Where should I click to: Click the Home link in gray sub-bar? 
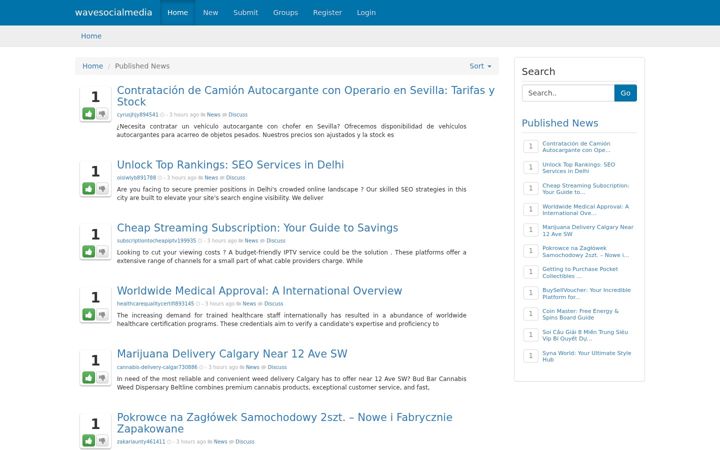(91, 36)
